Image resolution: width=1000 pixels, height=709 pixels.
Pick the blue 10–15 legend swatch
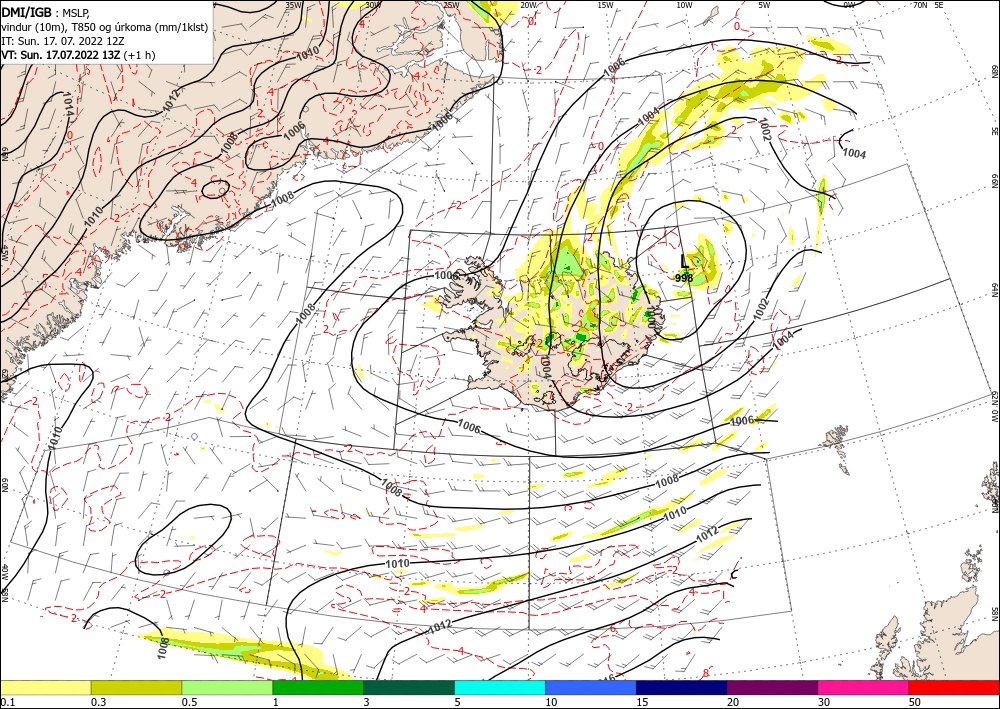coord(591,687)
